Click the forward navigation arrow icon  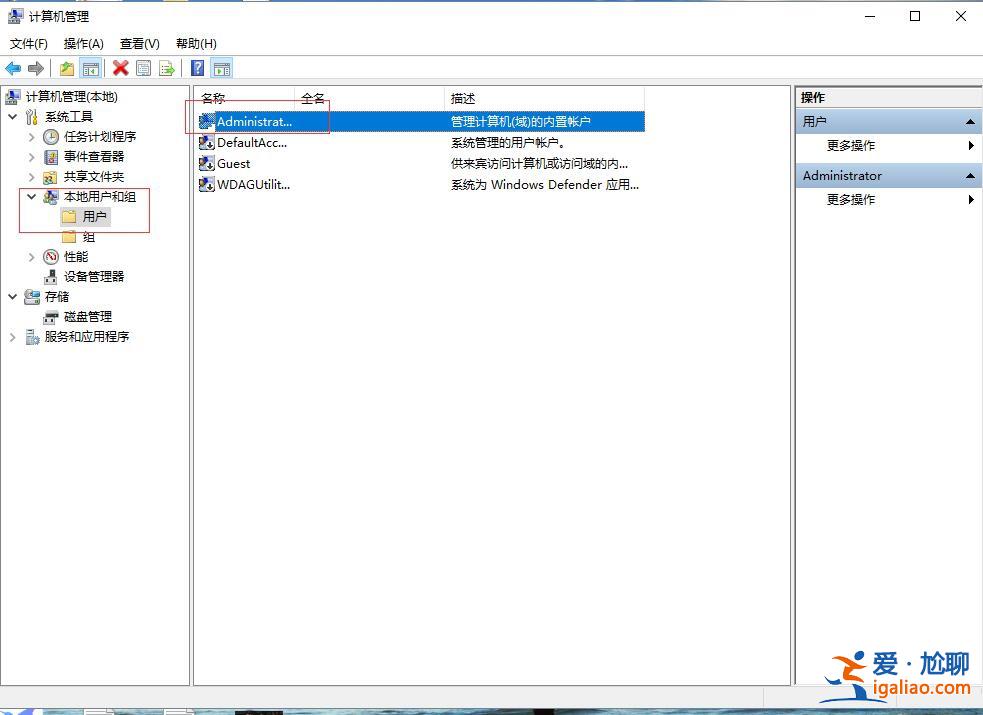click(x=37, y=67)
